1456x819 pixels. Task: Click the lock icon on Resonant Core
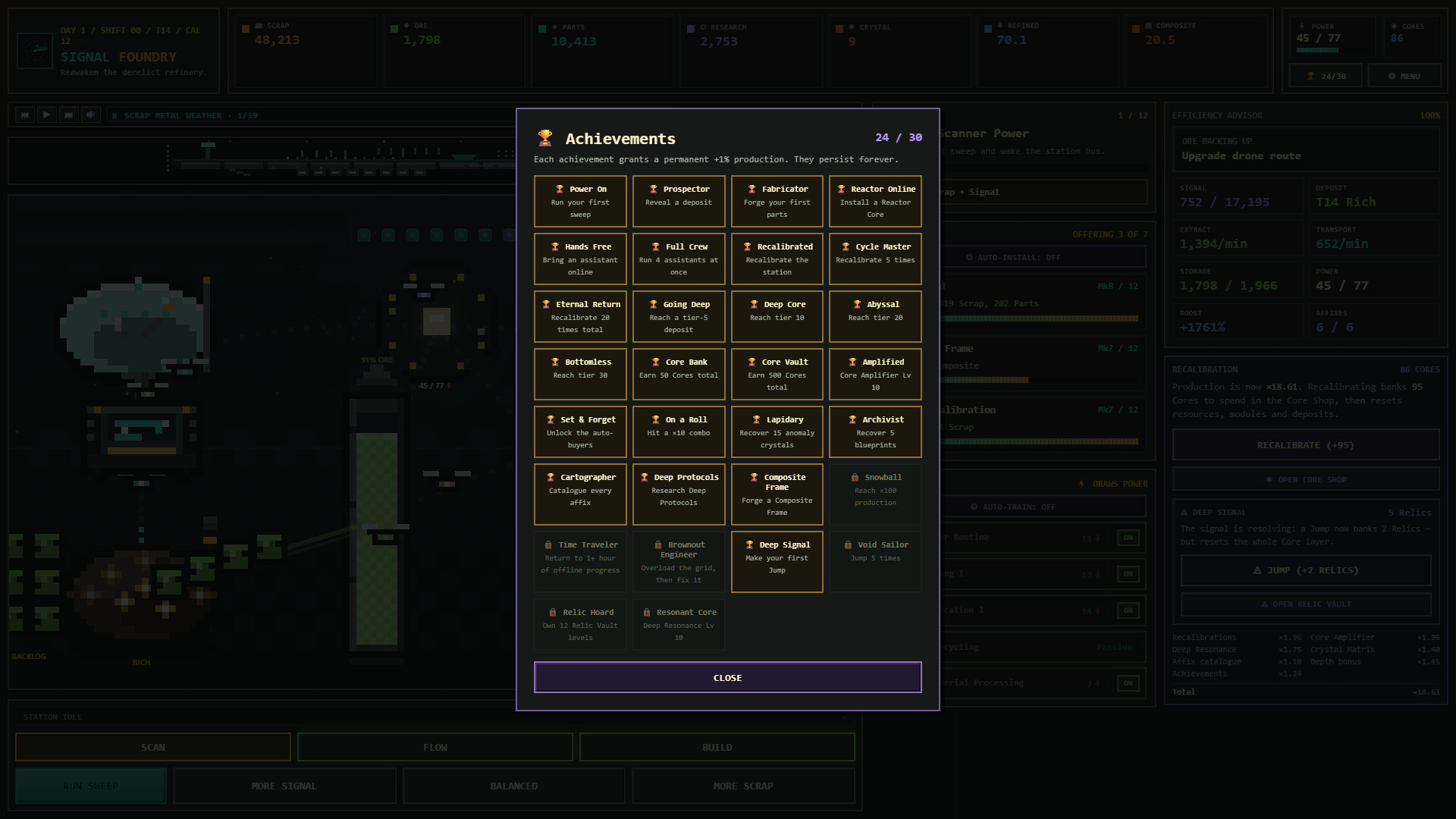647,612
